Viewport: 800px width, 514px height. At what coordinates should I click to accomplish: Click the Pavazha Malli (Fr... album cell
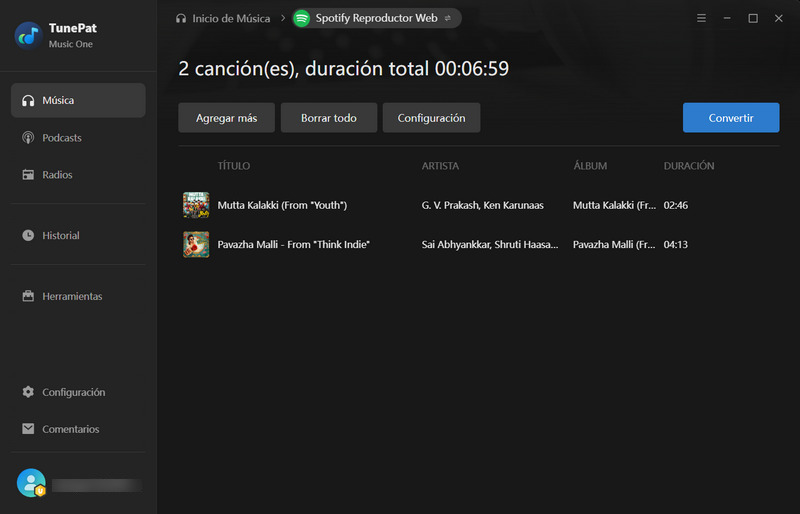614,244
